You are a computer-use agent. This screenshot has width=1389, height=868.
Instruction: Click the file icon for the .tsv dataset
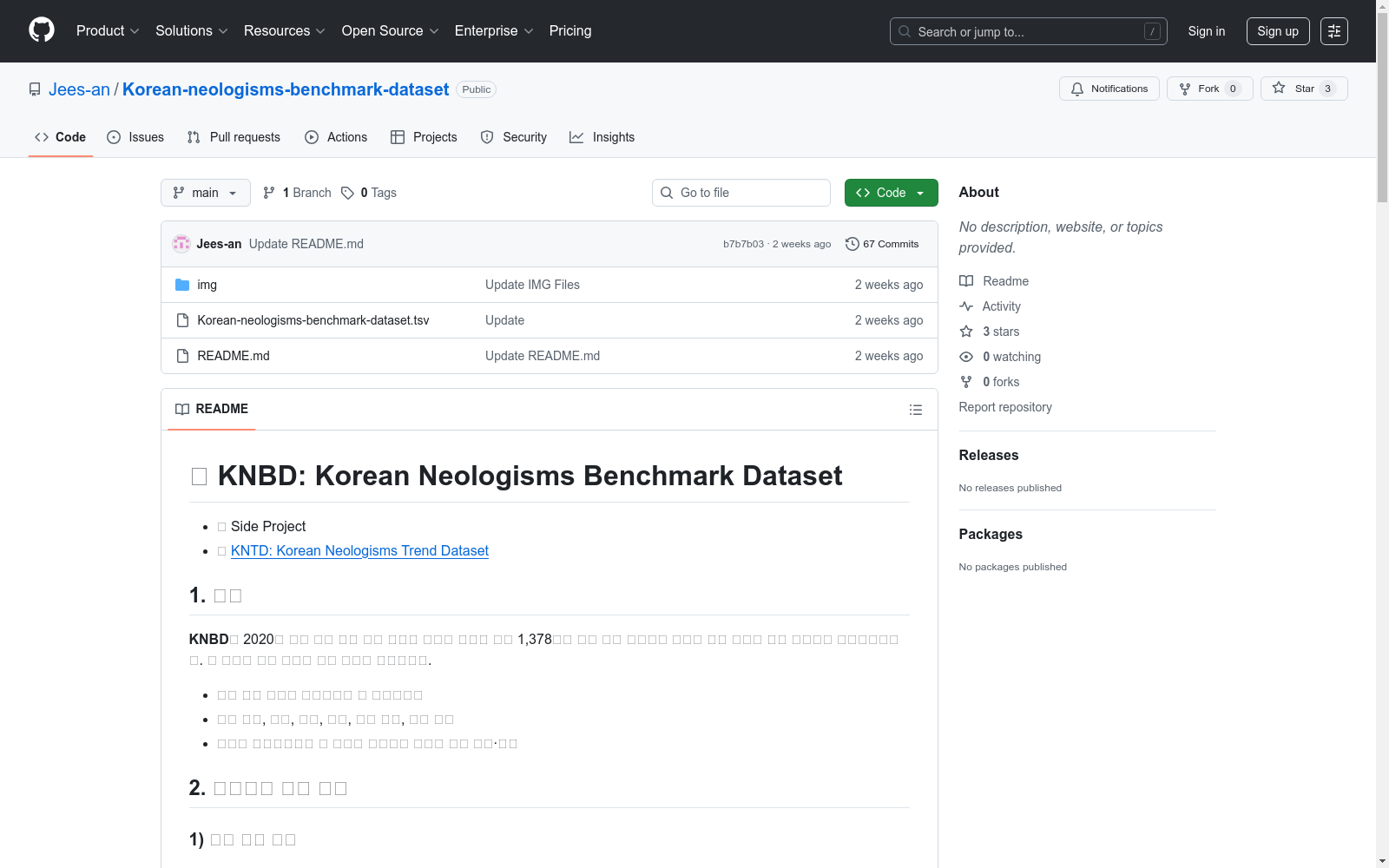click(182, 320)
